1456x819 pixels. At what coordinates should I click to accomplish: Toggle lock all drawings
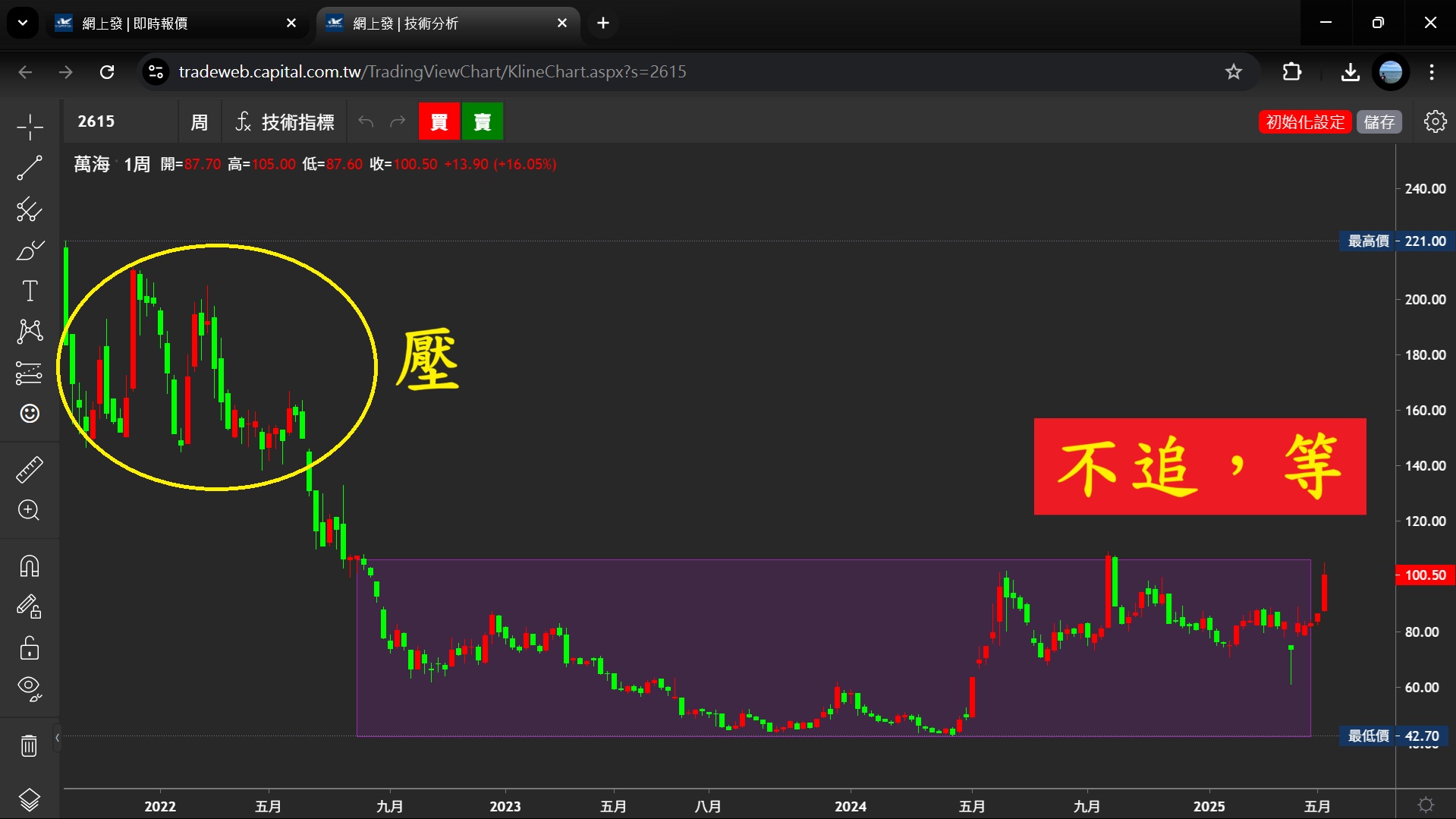coord(30,648)
